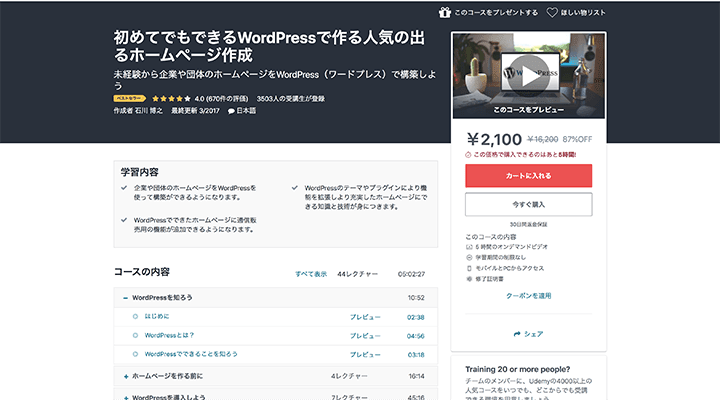Viewport: 720px width, 400px height.
Task: Click the 02:38 duration for はじめに
Action: [x=416, y=317]
